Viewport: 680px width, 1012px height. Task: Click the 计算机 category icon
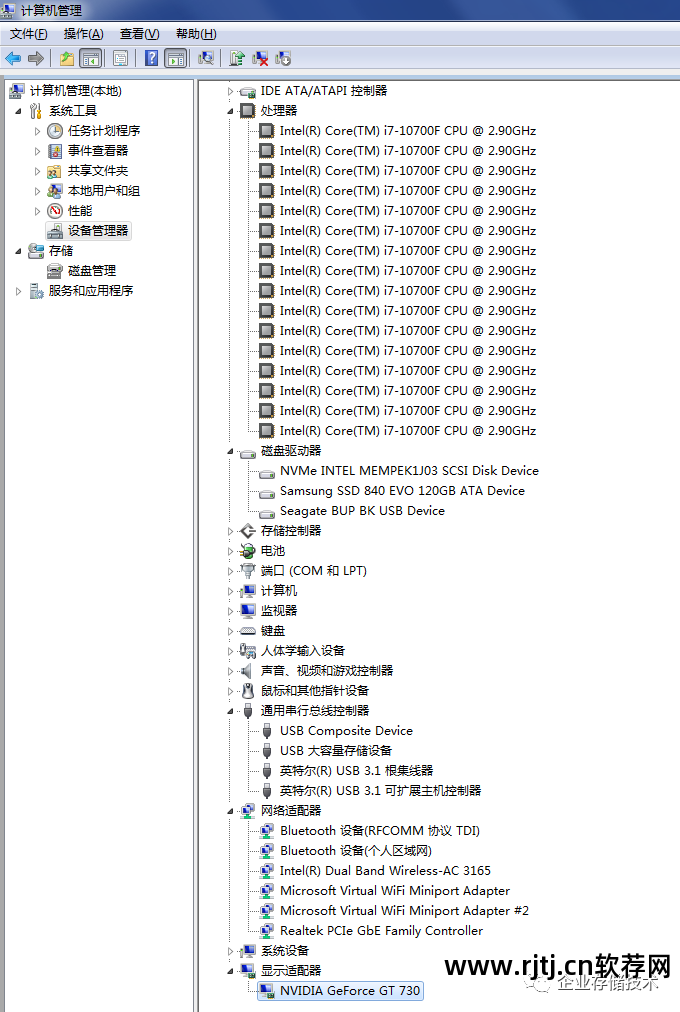click(248, 591)
